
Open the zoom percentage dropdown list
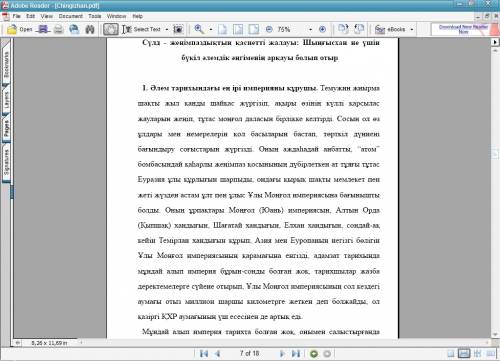click(x=310, y=29)
